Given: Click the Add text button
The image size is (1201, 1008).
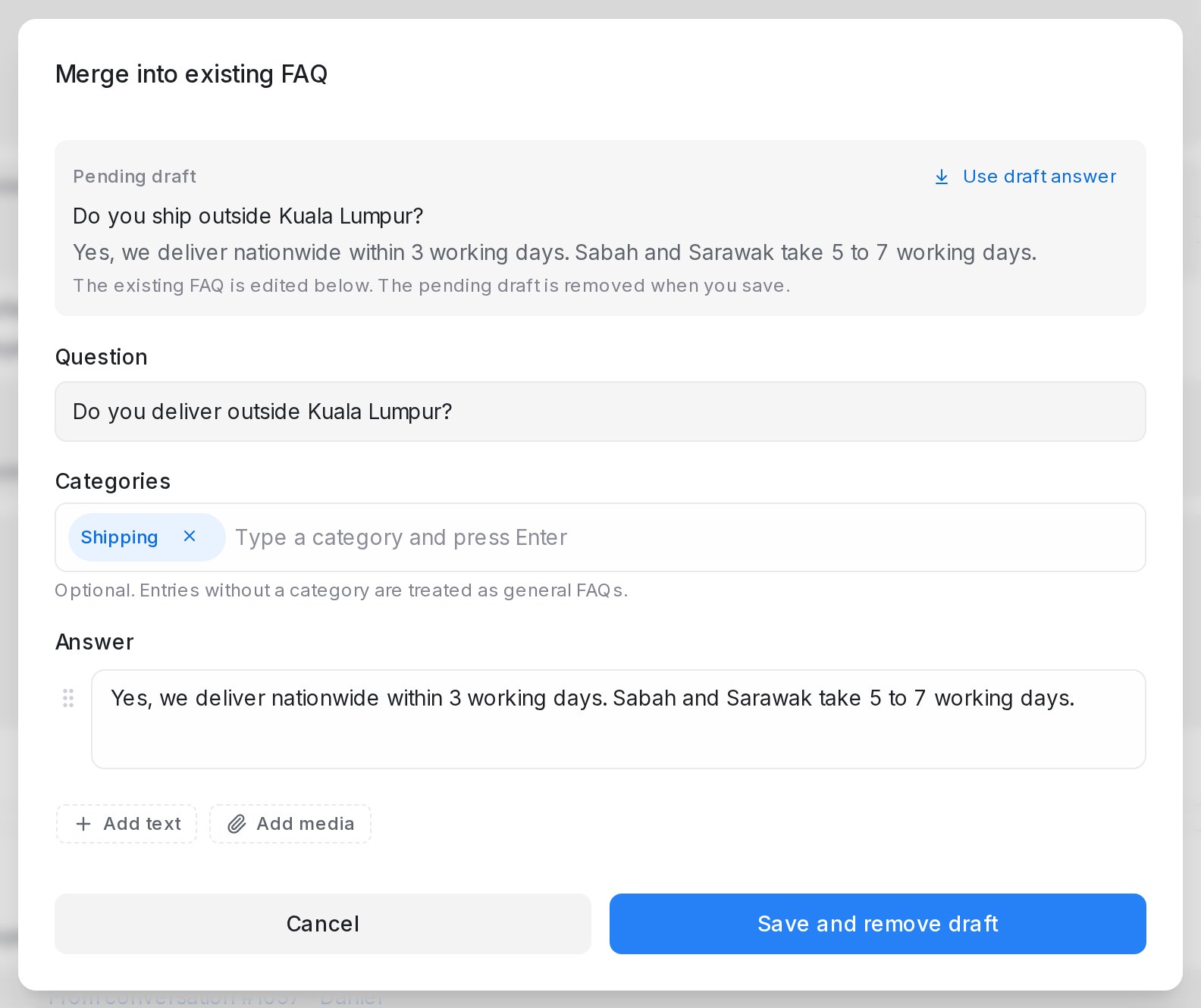Looking at the screenshot, I should [x=127, y=824].
